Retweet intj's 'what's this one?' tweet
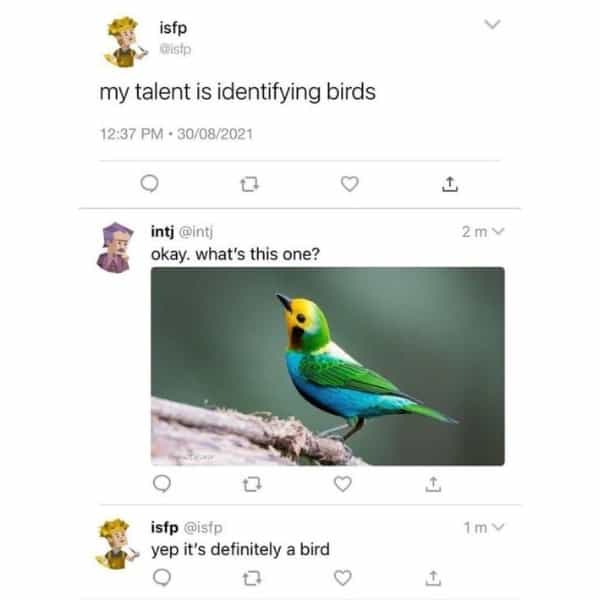The height and width of the screenshot is (600, 600). coord(252,484)
